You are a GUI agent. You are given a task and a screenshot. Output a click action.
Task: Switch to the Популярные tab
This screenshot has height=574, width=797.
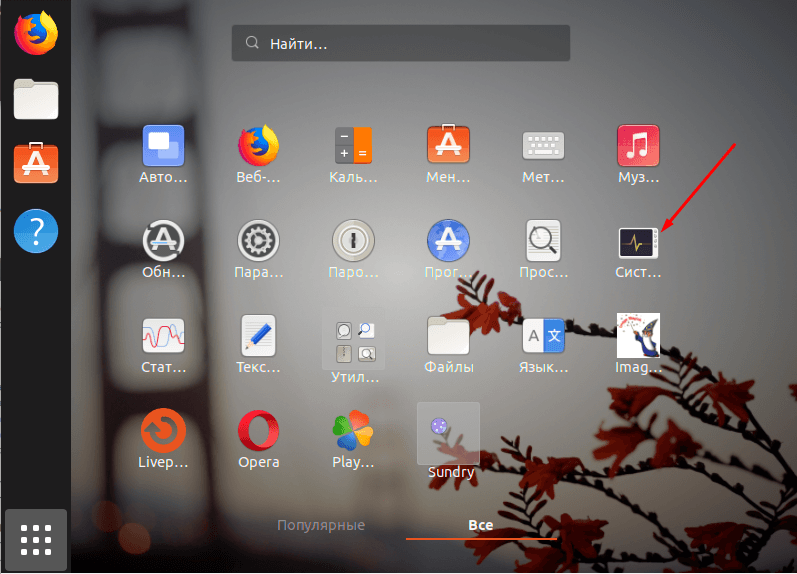click(321, 525)
